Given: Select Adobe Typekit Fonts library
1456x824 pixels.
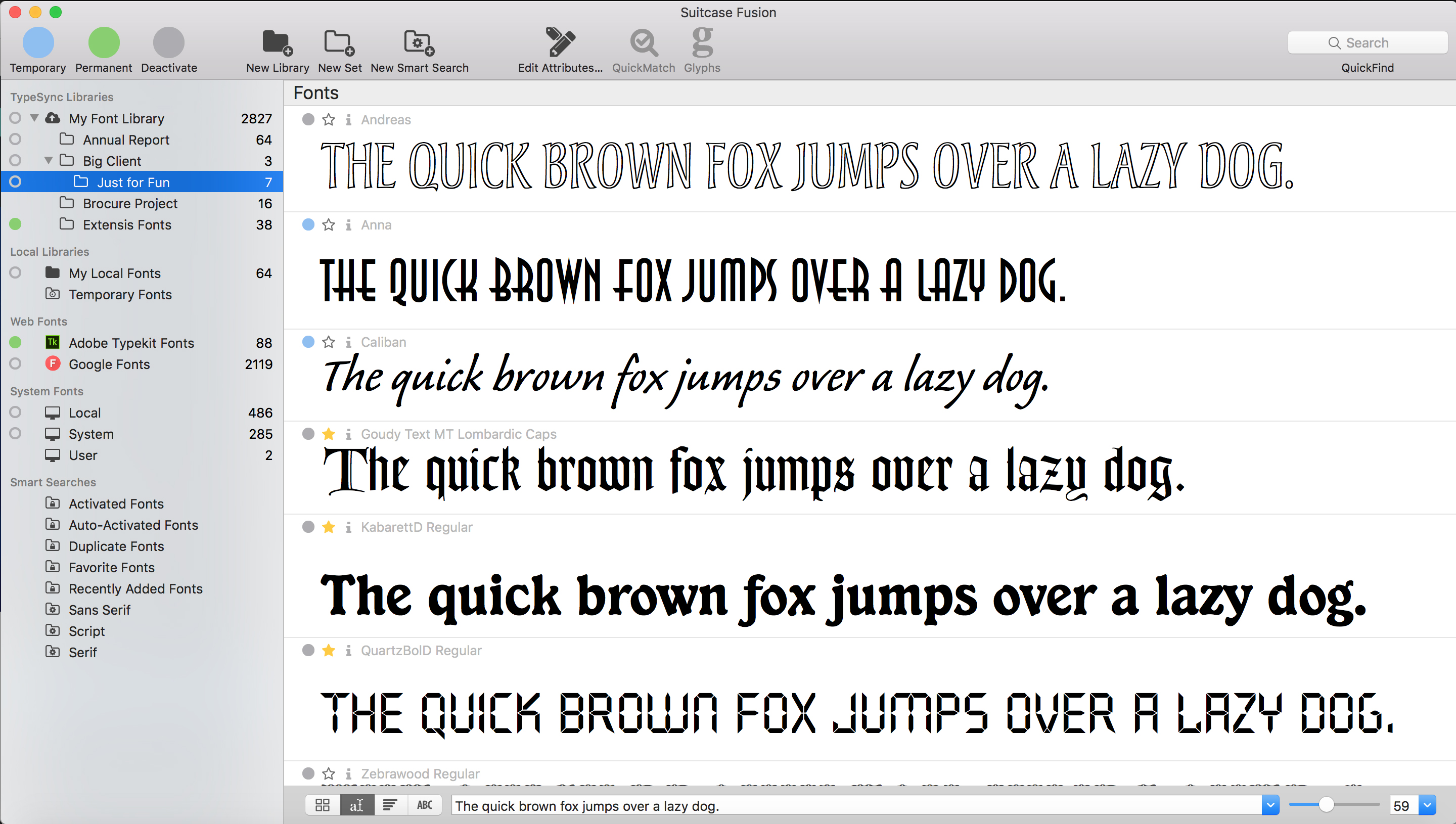Looking at the screenshot, I should click(131, 343).
